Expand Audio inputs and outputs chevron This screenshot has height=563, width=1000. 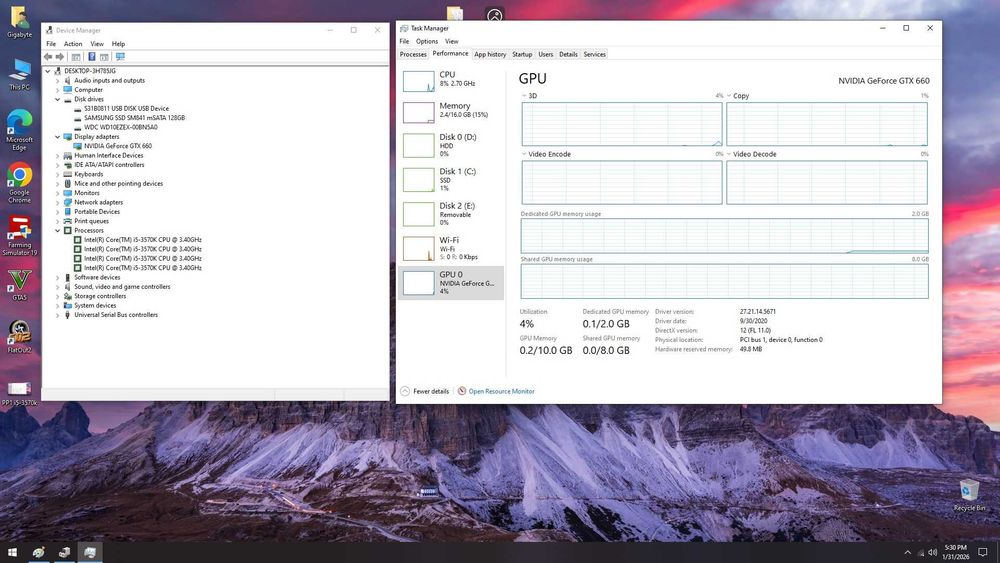point(57,81)
